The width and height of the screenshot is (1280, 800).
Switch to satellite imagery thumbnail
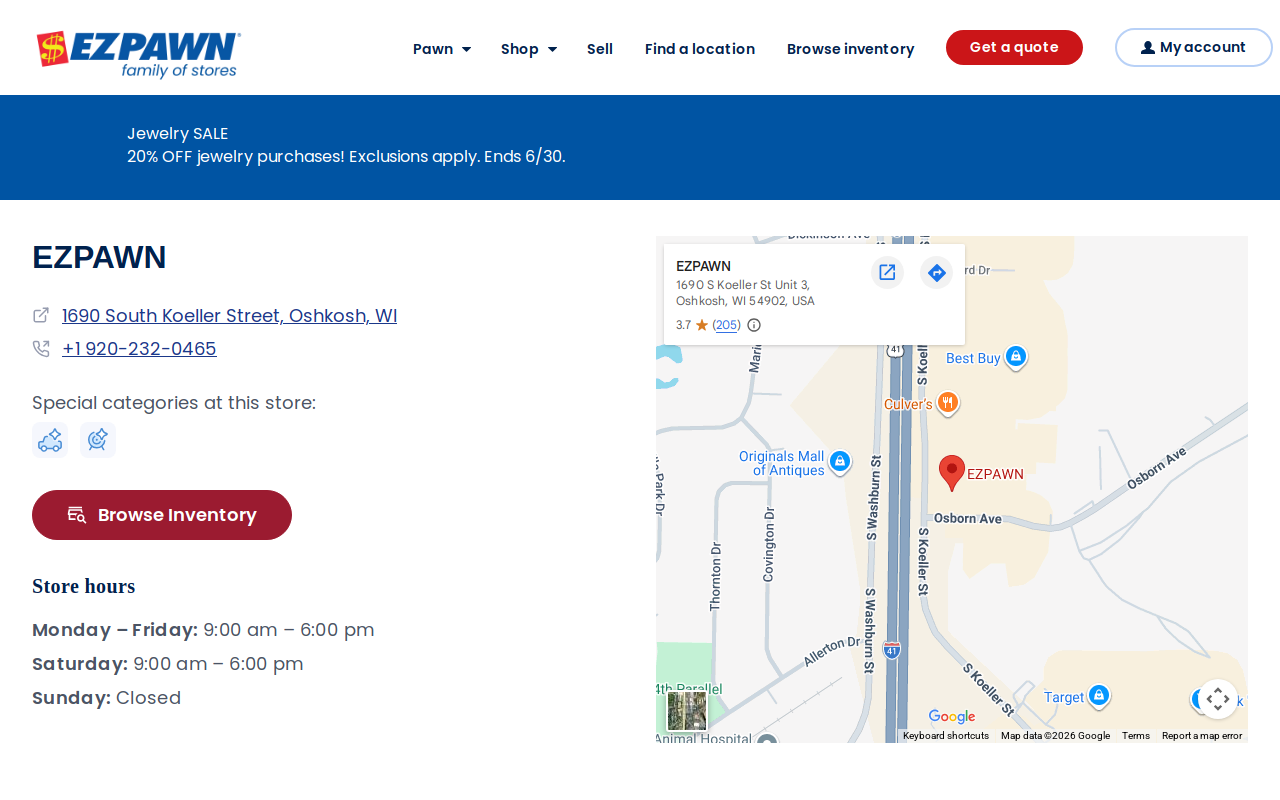click(687, 711)
